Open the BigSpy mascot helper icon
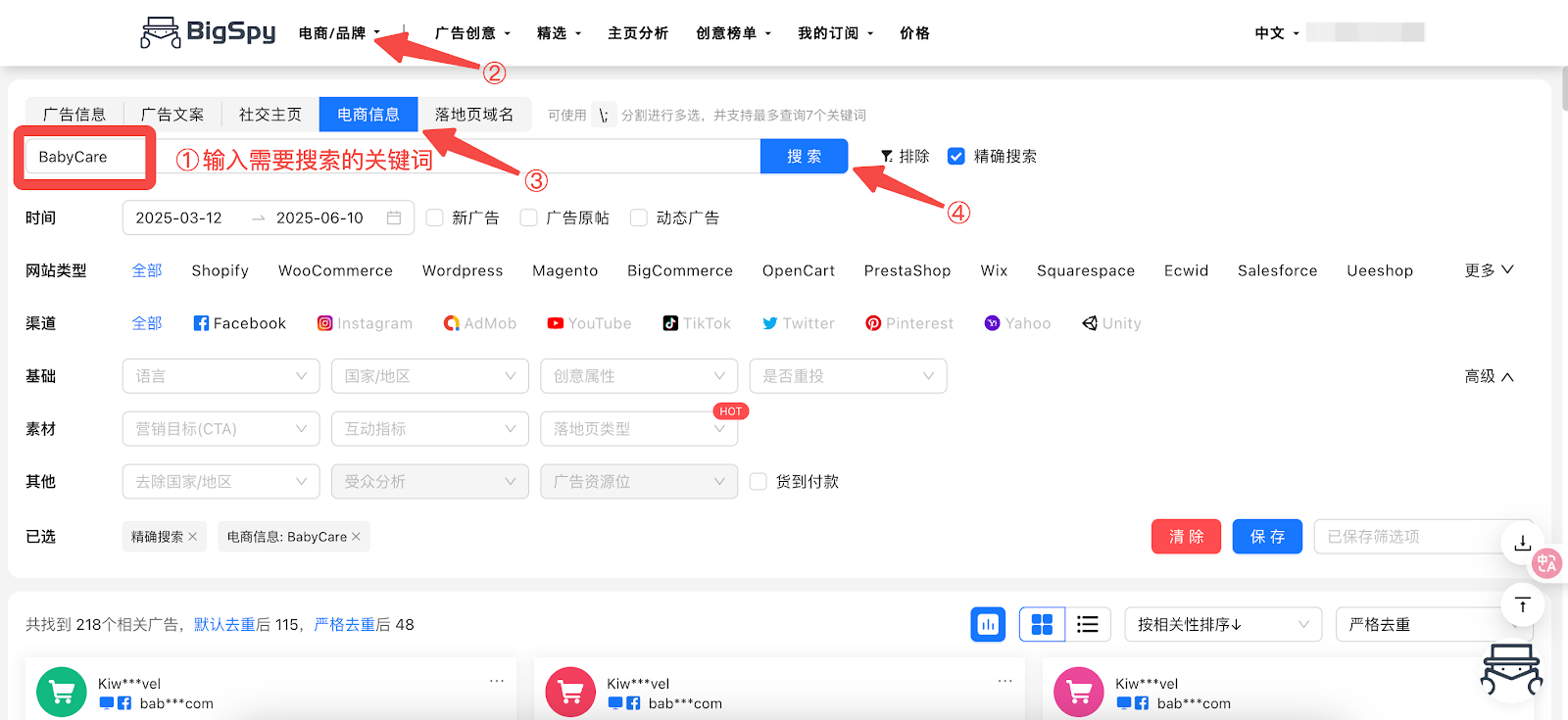Screen dimensions: 1568x720 click(x=1511, y=671)
